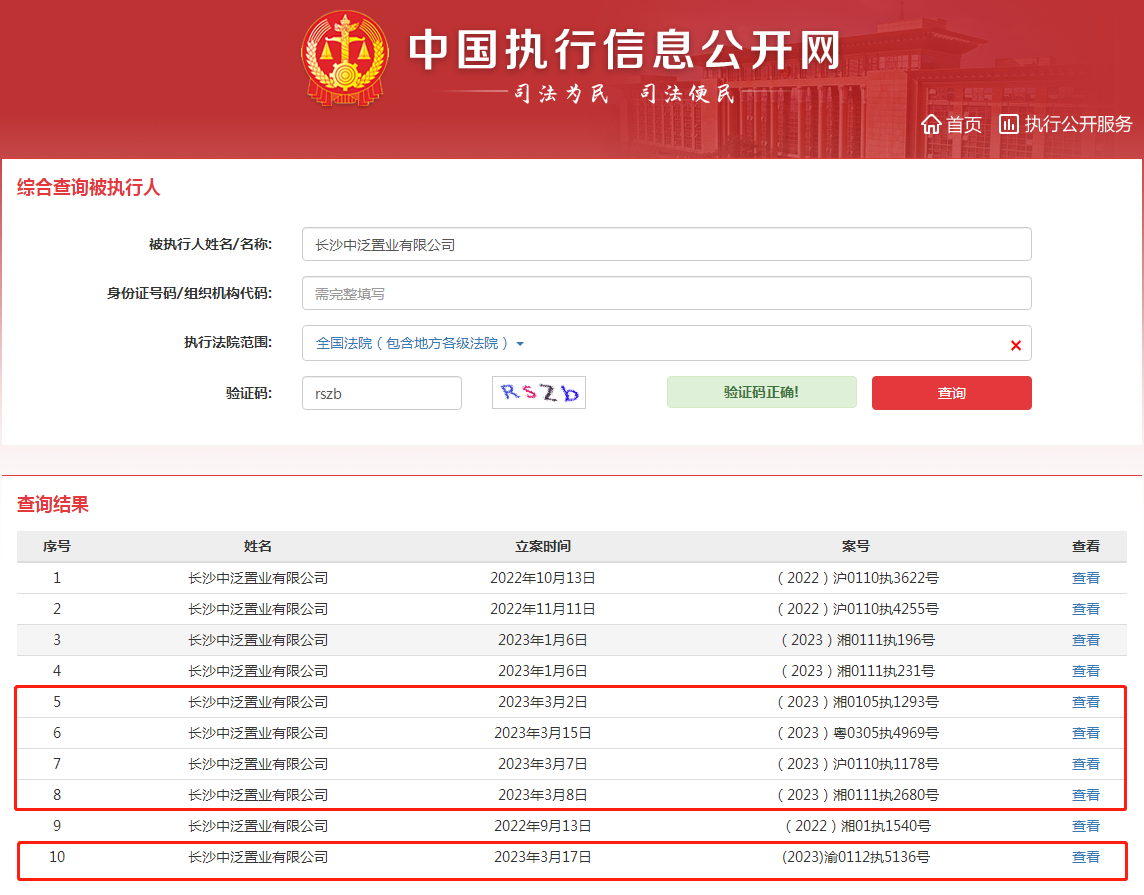View details for row 1 沪0110执3622号
Screen dimensions: 1144x895
1085,578
